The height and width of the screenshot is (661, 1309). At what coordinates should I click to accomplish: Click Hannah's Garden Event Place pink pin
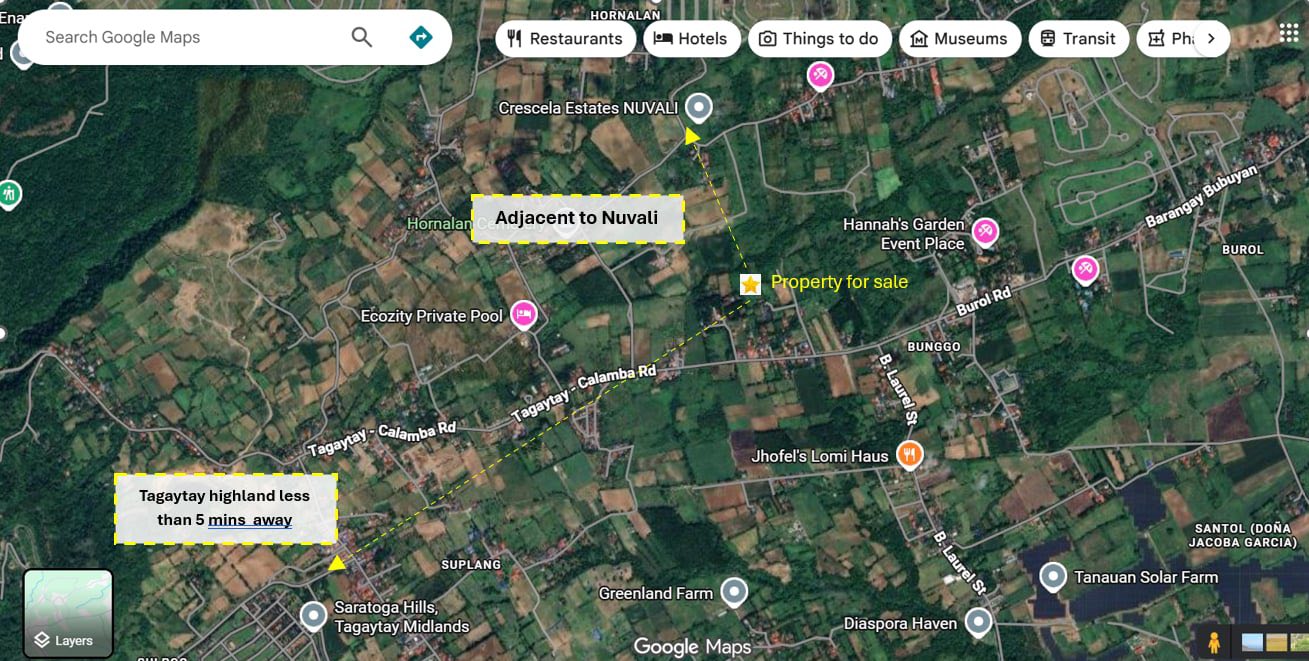985,232
